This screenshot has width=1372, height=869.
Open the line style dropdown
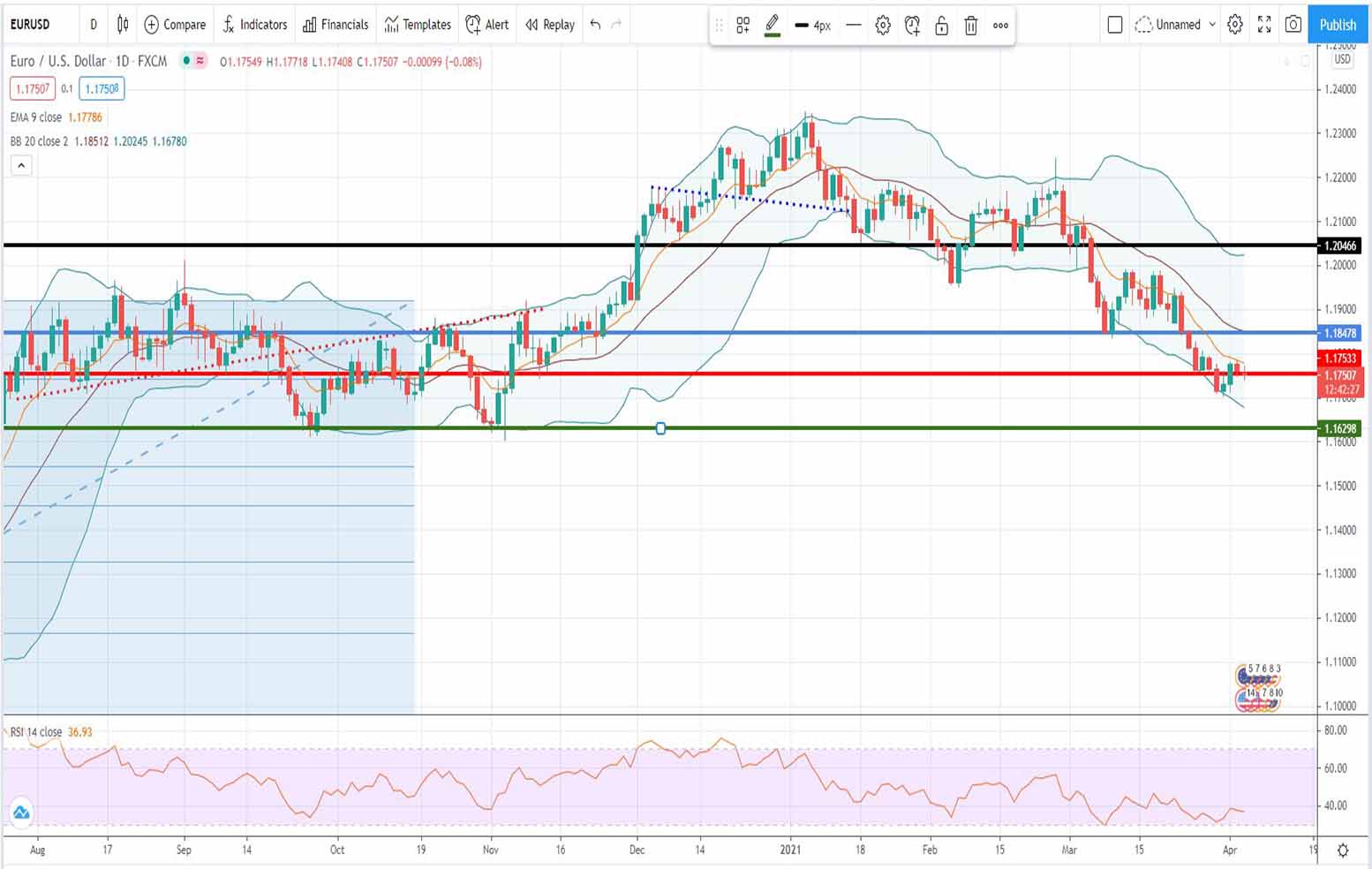point(853,26)
